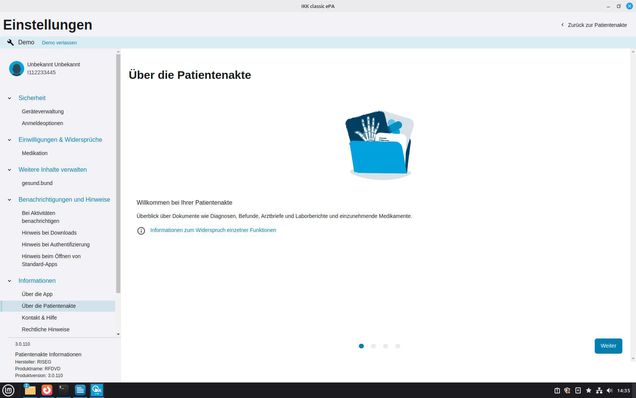636x398 pixels.
Task: Open Hinweis bei Authentifizierung
Action: 56,244
